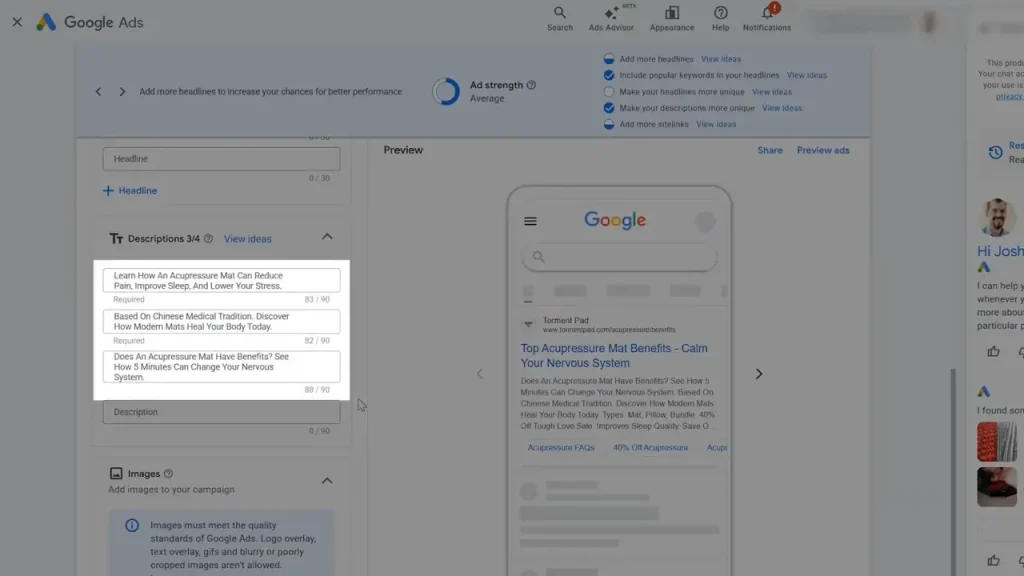Viewport: 1024px width, 576px height.
Task: Click the Descriptions help question icon
Action: 208,239
